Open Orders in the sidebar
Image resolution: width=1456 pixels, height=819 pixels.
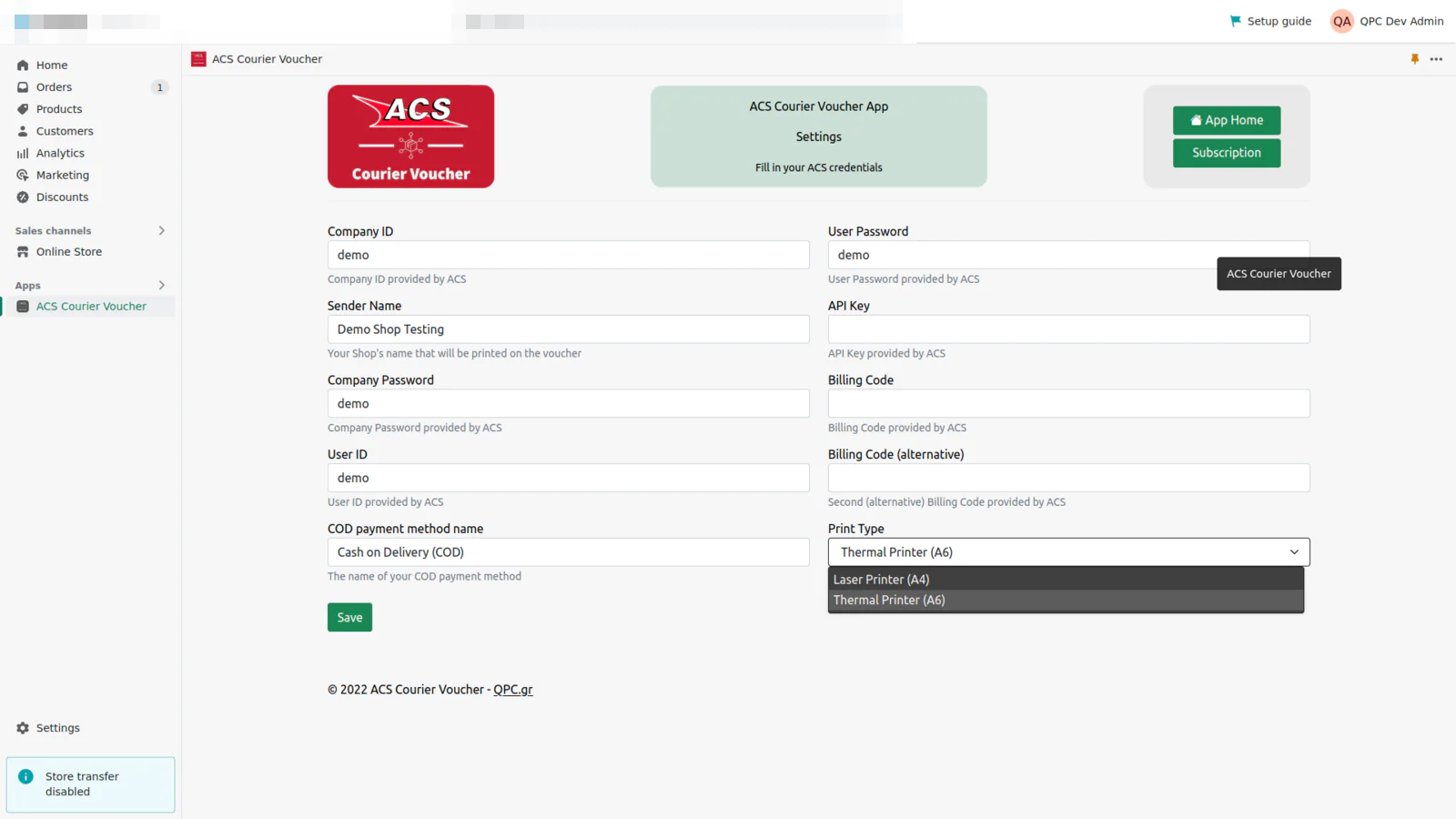click(54, 87)
